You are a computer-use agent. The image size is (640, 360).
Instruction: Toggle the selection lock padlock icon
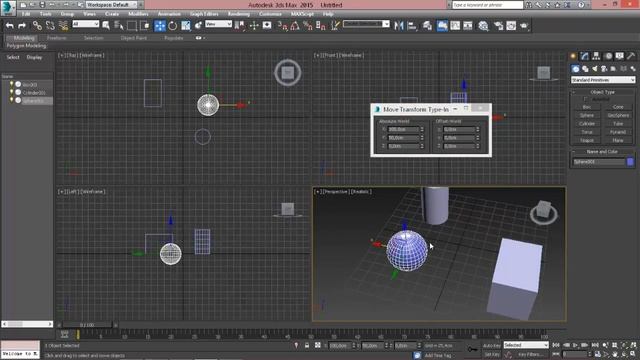(307, 346)
